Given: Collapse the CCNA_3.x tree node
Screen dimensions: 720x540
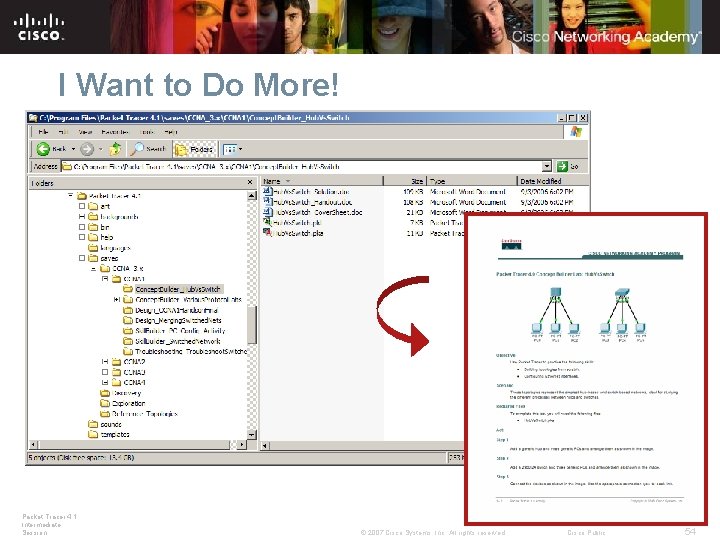Looking at the screenshot, I should [93, 268].
